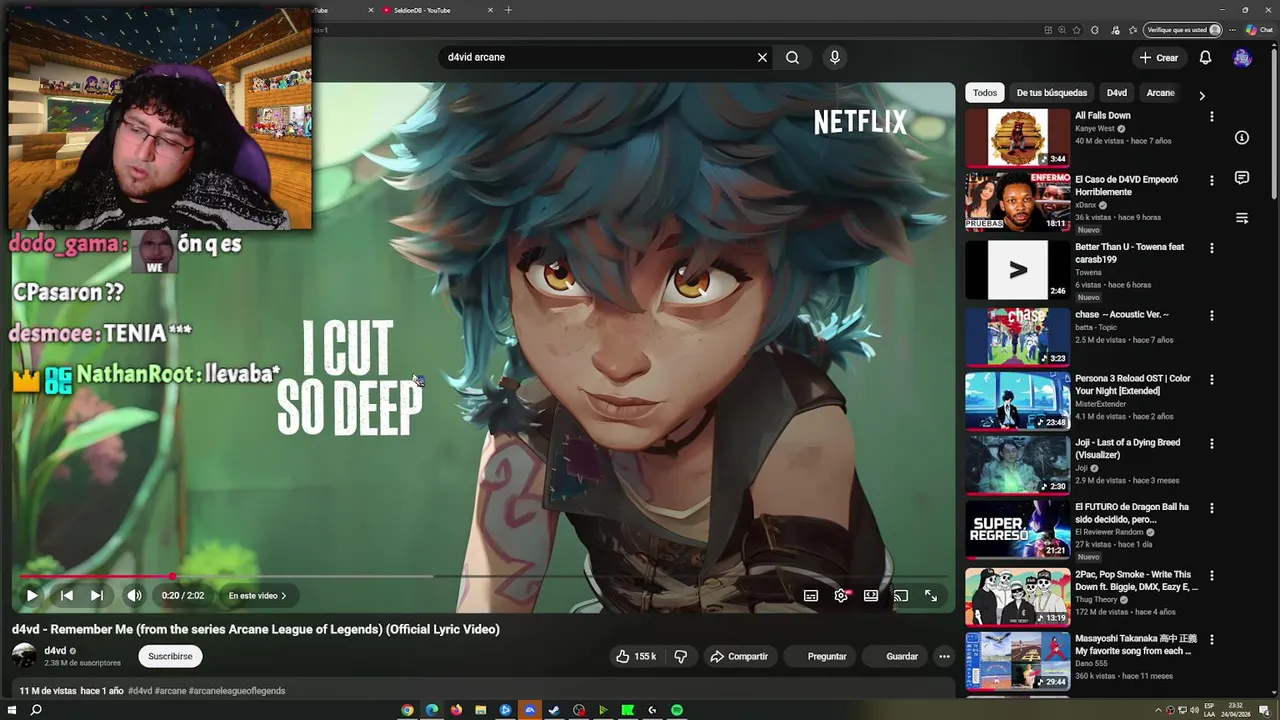This screenshot has height=720, width=1280.
Task: Open Firefox from the taskbar
Action: [456, 710]
